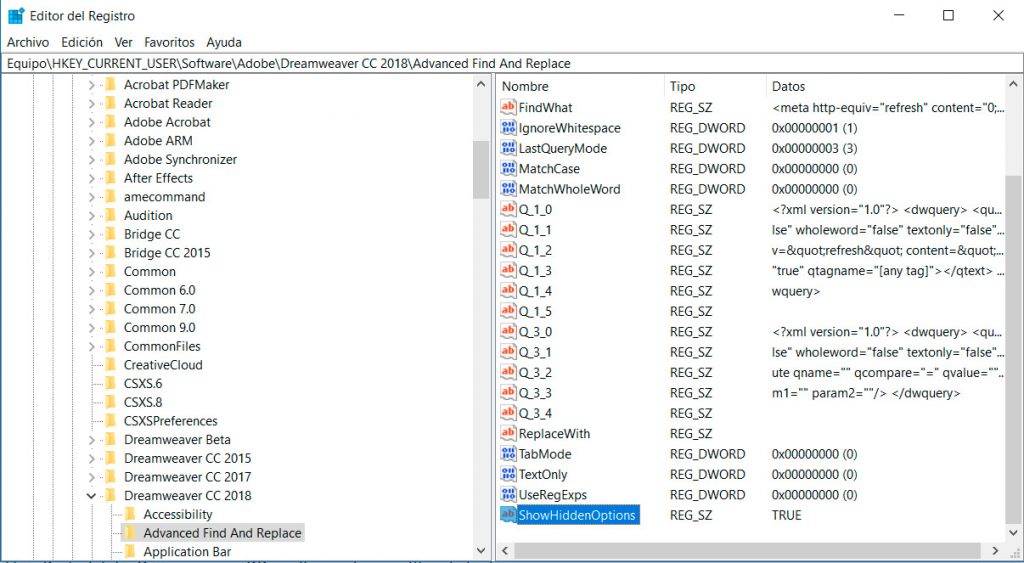Viewport: 1024px width, 563px height.
Task: Click tree pane scroll up arrow
Action: tap(481, 85)
